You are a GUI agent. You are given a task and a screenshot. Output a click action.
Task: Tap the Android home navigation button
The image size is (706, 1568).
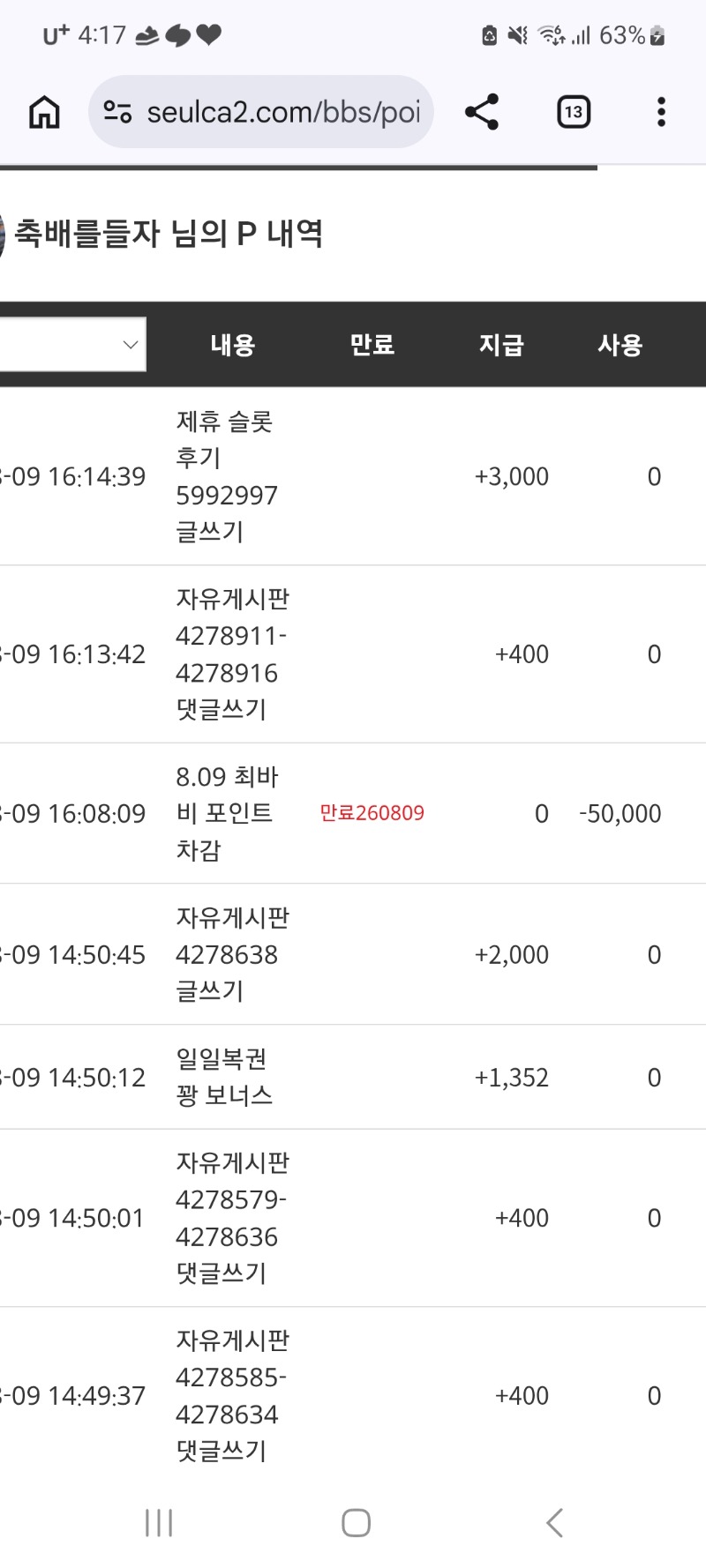[356, 1523]
